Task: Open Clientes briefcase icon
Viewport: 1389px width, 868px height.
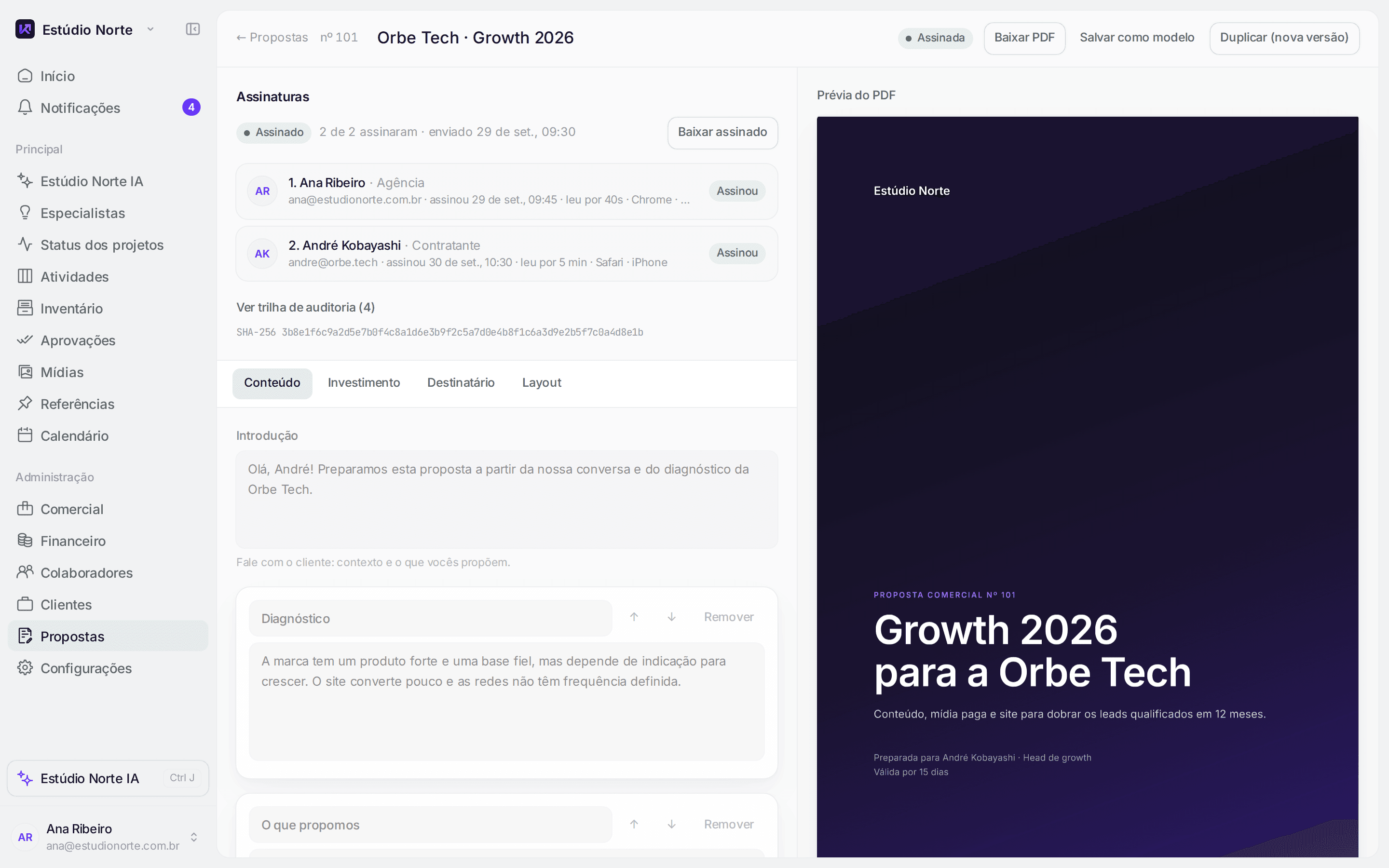Action: point(25,605)
